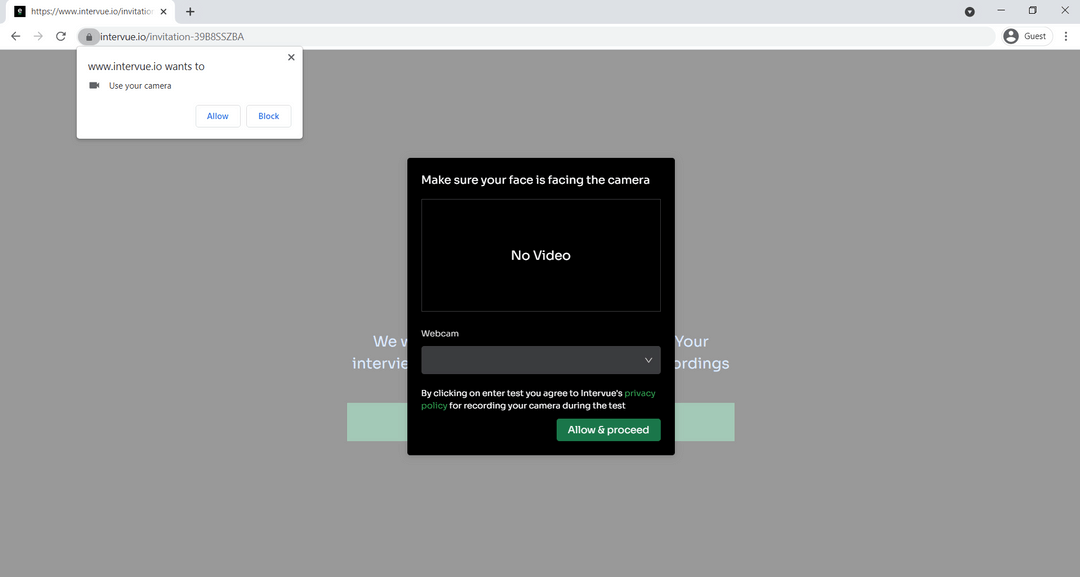Block camera access for www.intervue.io
The image size is (1080, 577).
coord(268,115)
